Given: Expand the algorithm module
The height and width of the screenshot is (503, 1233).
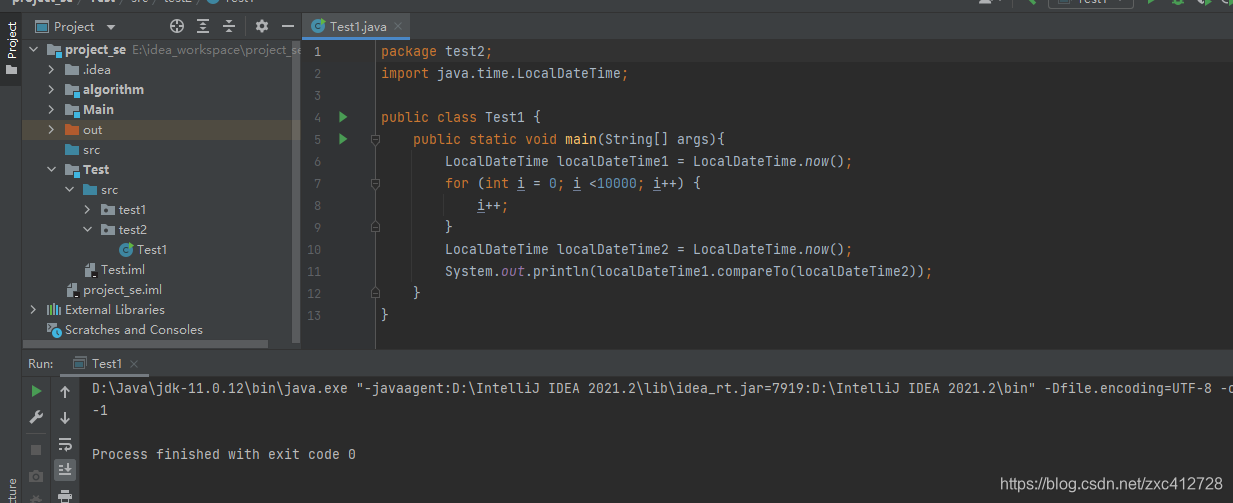Looking at the screenshot, I should 51,89.
